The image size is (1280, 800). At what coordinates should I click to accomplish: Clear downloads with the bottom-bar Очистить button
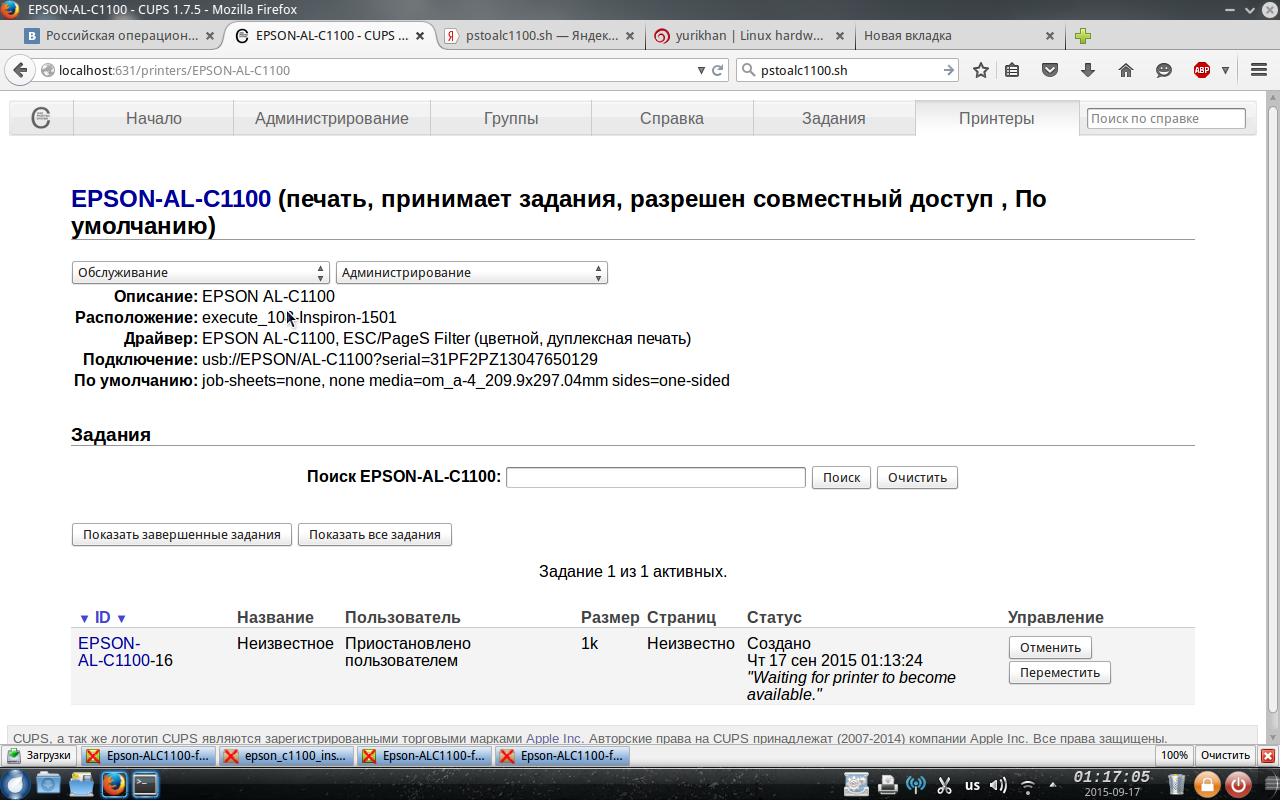1225,756
